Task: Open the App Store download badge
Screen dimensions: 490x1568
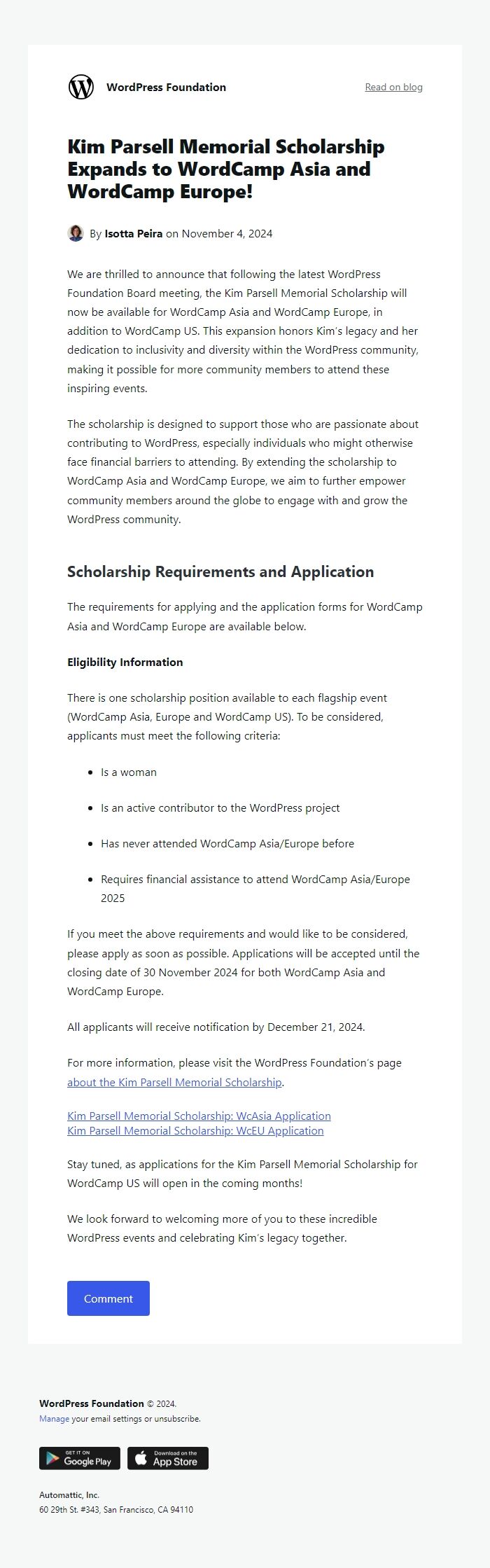Action: (x=168, y=1458)
